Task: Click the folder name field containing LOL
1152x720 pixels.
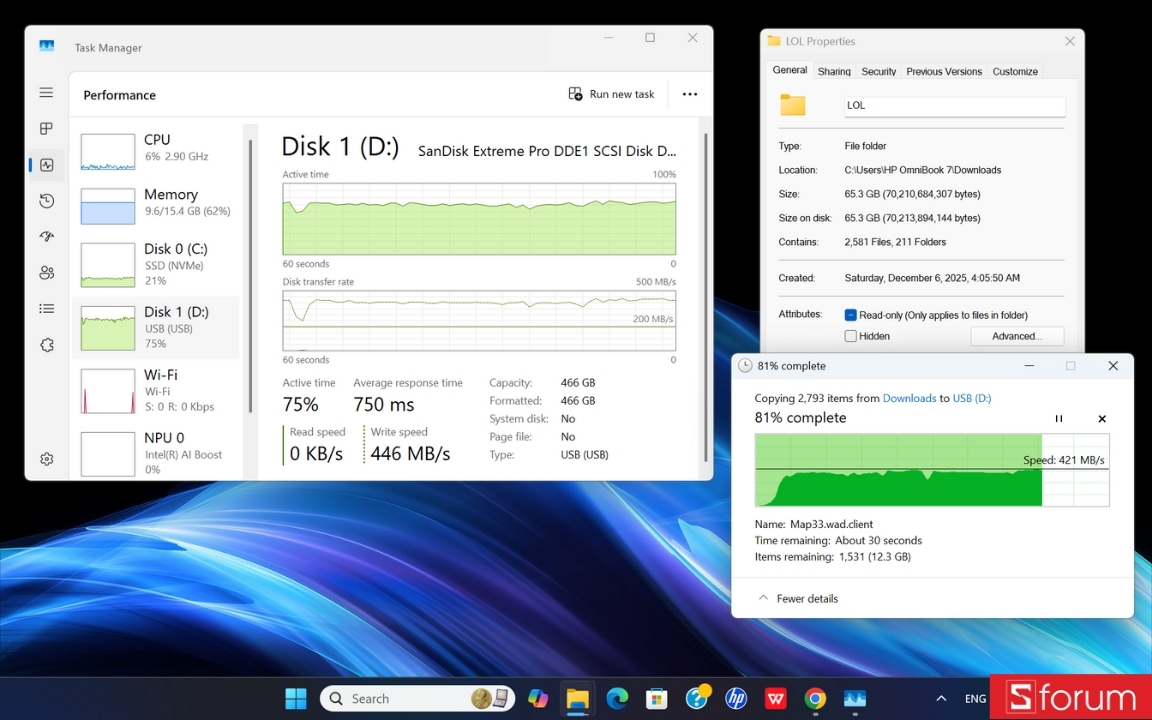Action: tap(953, 105)
